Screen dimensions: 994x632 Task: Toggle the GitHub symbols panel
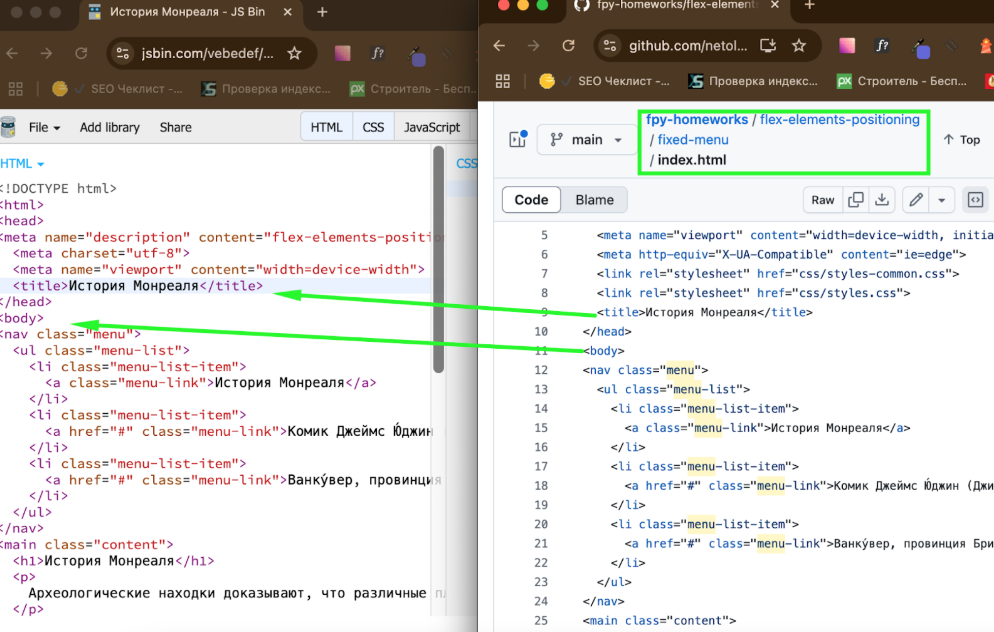(976, 200)
